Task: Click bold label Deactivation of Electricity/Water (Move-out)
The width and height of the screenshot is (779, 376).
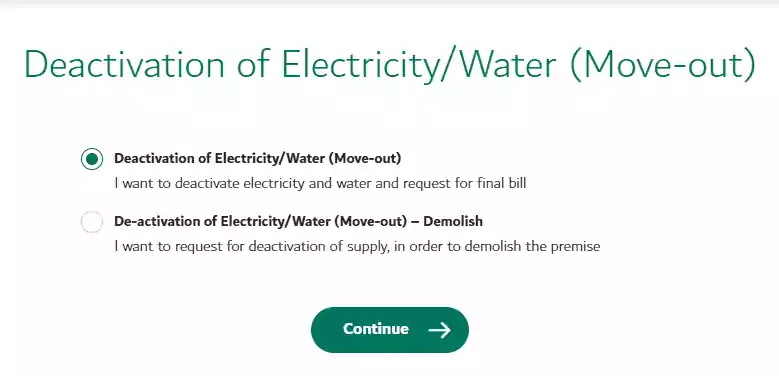Action: coord(257,158)
